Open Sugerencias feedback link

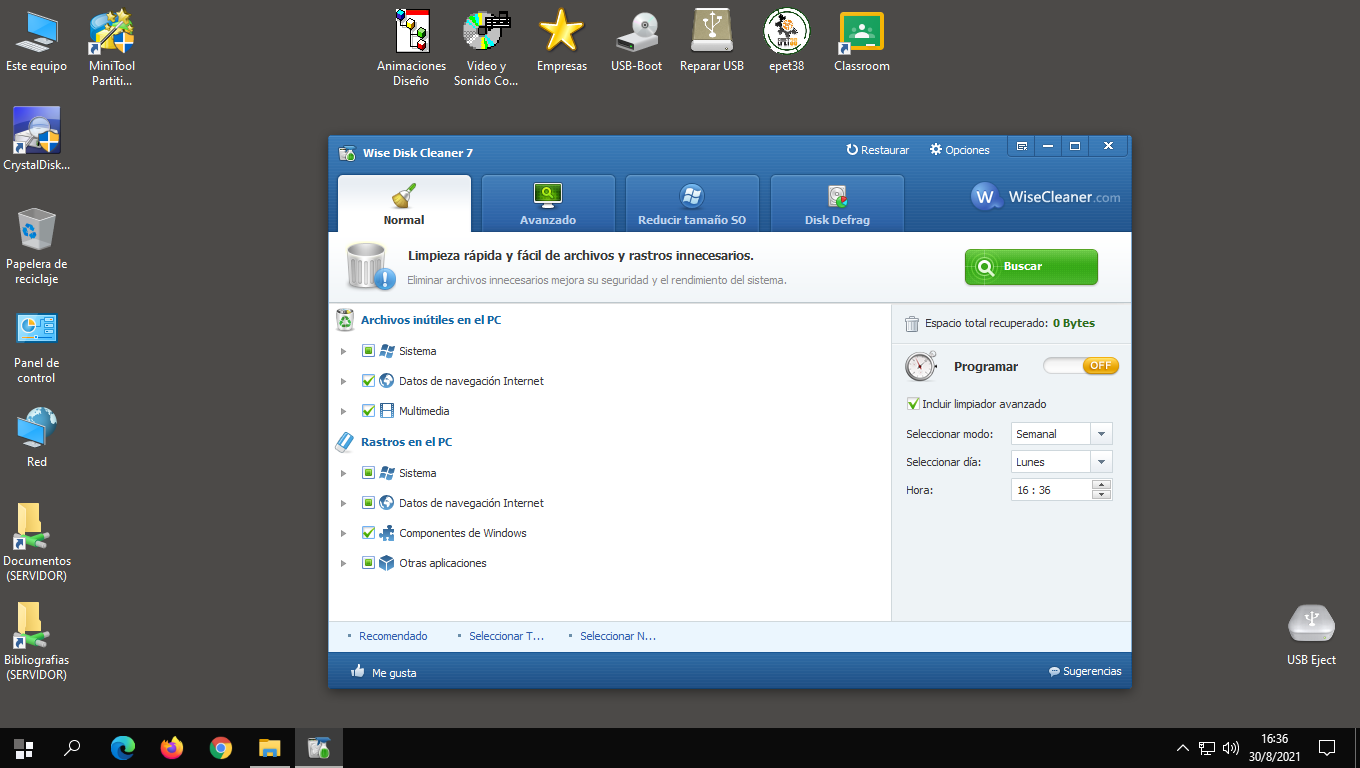1085,671
